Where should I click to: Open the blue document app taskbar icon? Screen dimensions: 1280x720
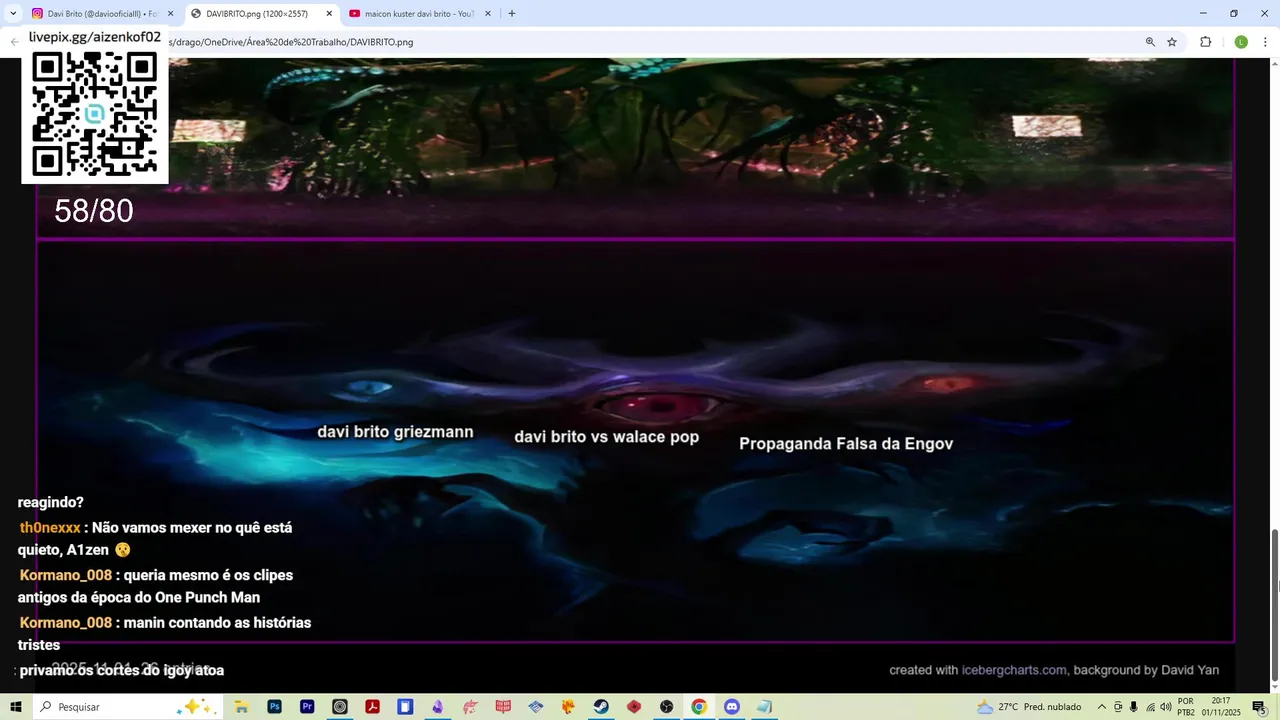[x=405, y=707]
